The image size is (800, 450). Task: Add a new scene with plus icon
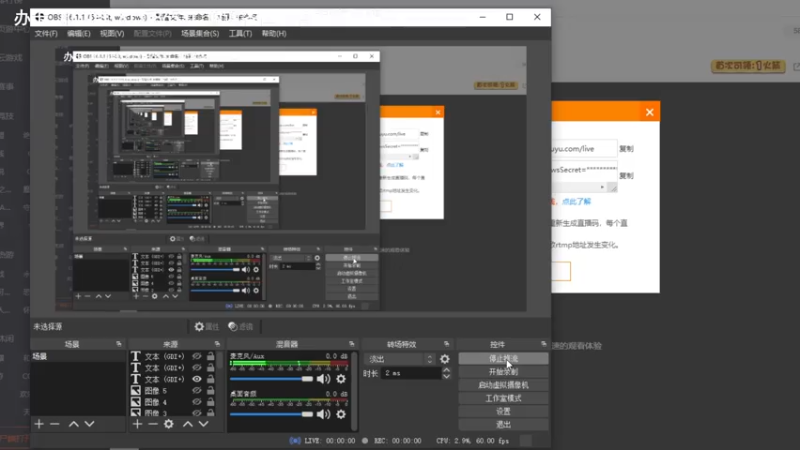click(x=39, y=424)
